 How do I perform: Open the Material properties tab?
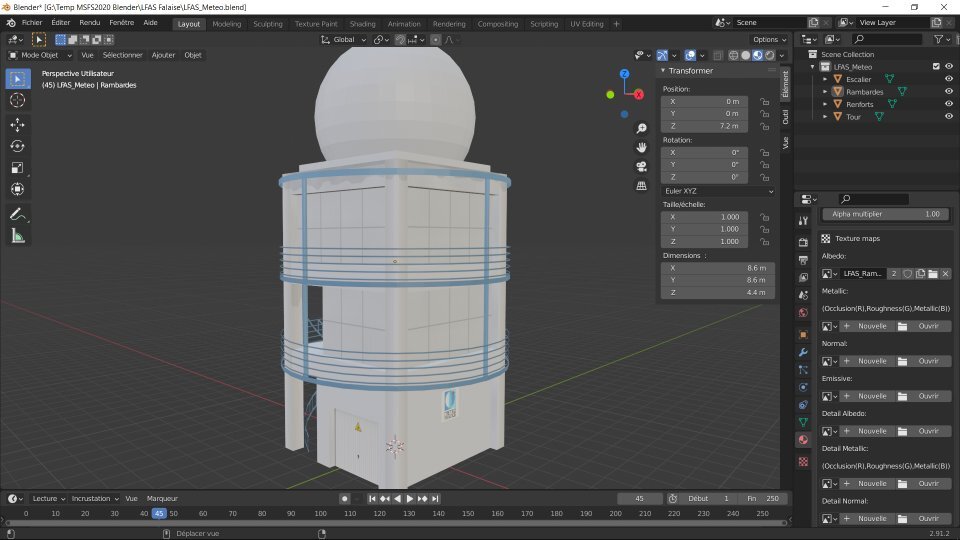point(802,440)
